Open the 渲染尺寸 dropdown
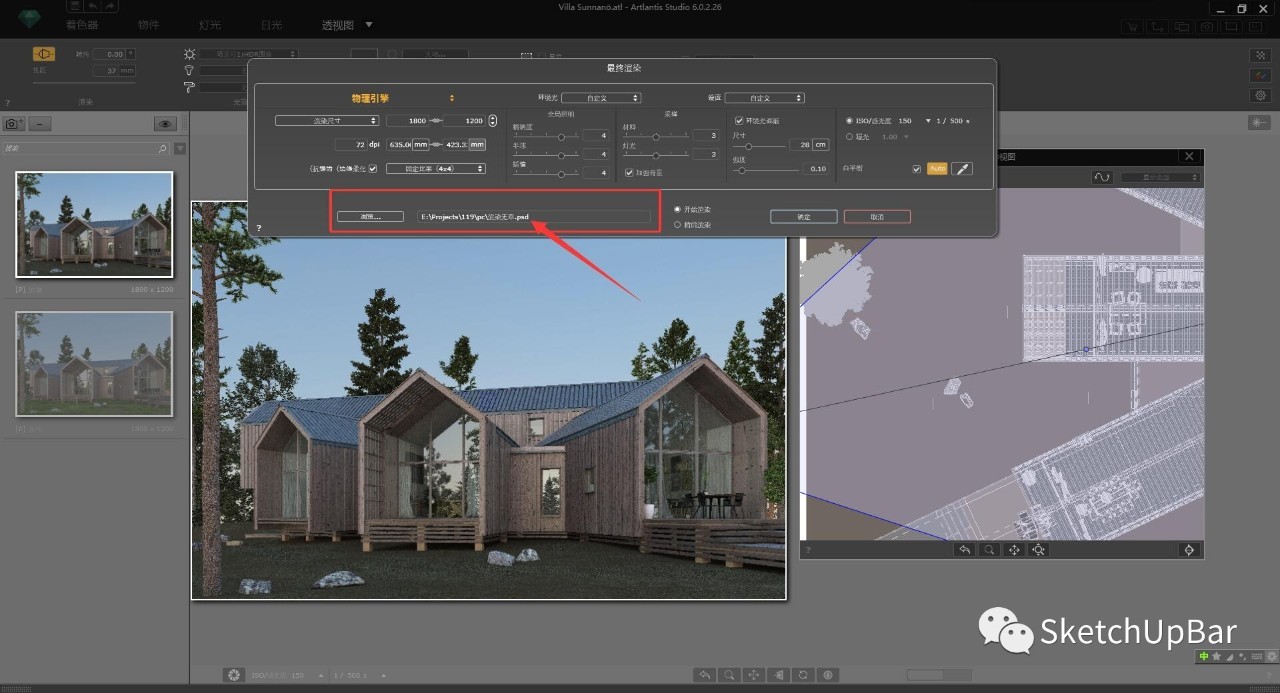Image resolution: width=1280 pixels, height=693 pixels. [x=327, y=120]
